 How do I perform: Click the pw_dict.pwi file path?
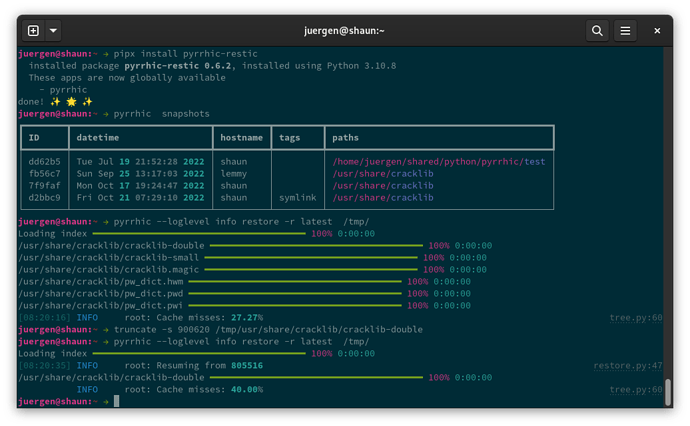(100, 305)
